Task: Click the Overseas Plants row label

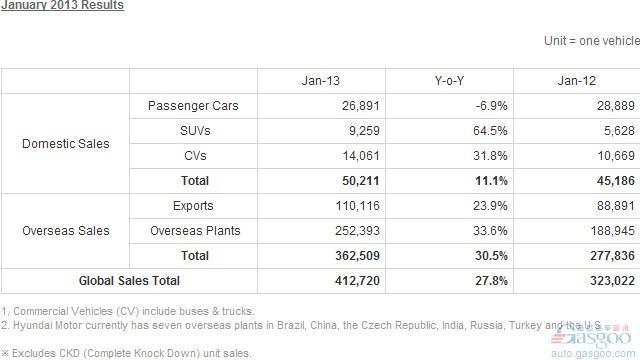Action: pyautogui.click(x=195, y=231)
